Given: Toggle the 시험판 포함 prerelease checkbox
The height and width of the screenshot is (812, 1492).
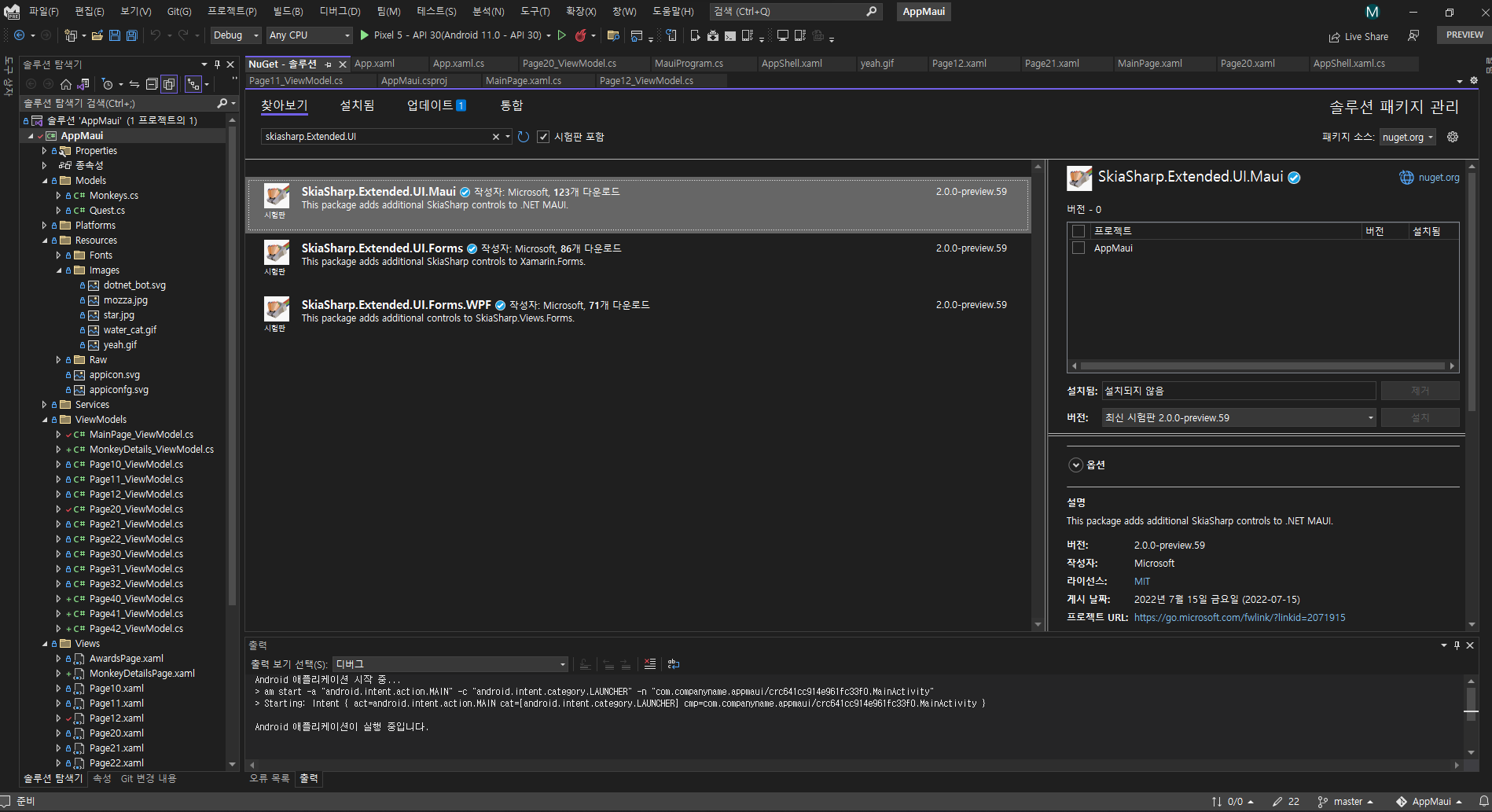Looking at the screenshot, I should click(x=543, y=137).
